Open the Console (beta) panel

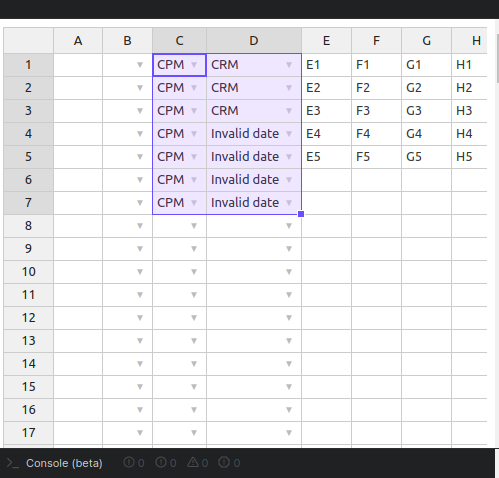pos(64,463)
